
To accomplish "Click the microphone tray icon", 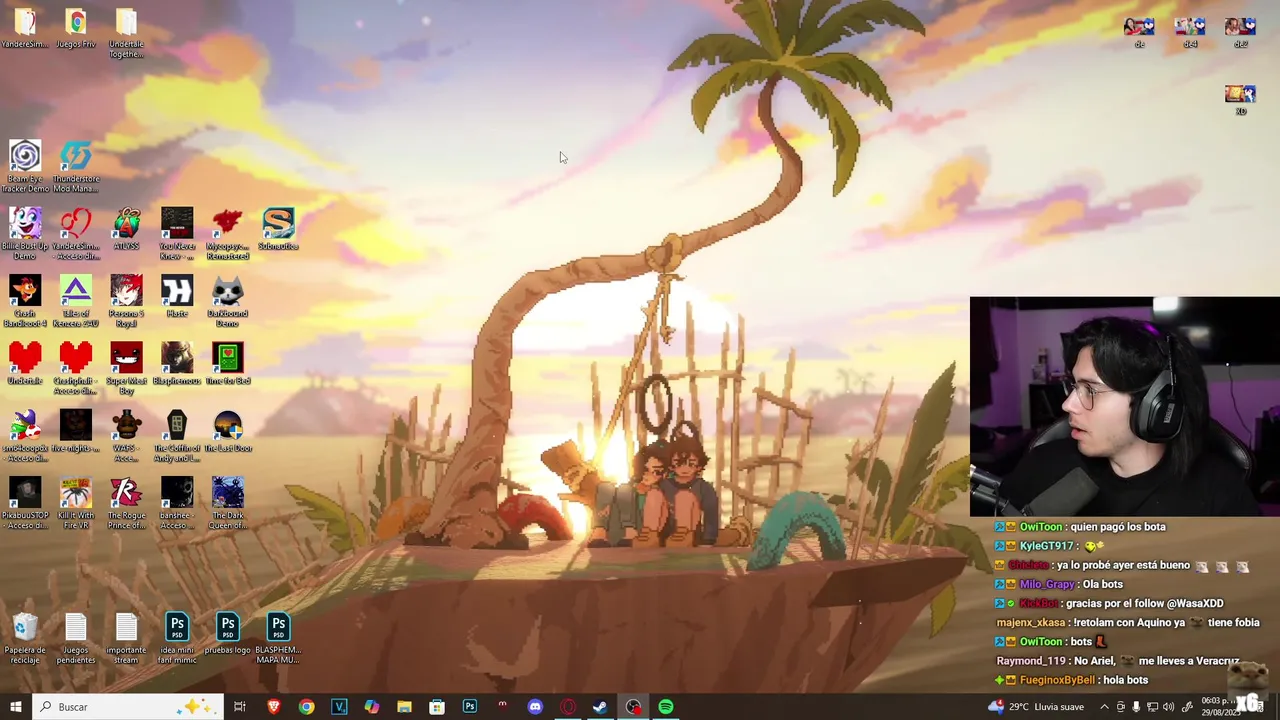I will [1136, 707].
